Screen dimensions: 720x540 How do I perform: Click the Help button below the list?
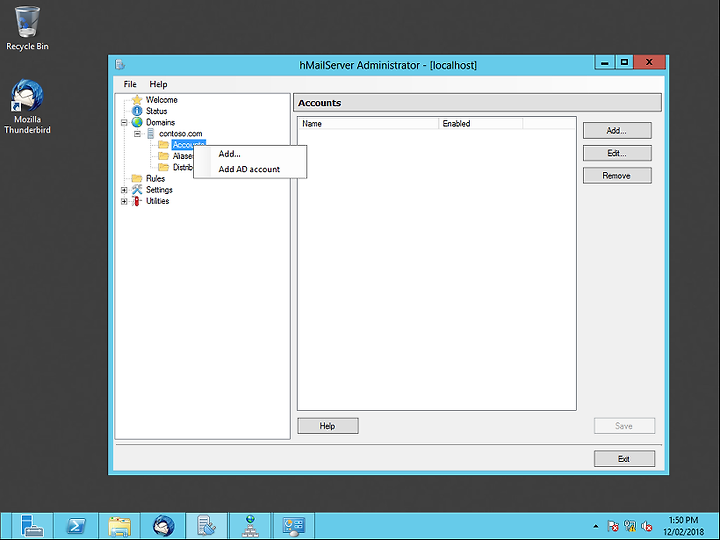[328, 426]
